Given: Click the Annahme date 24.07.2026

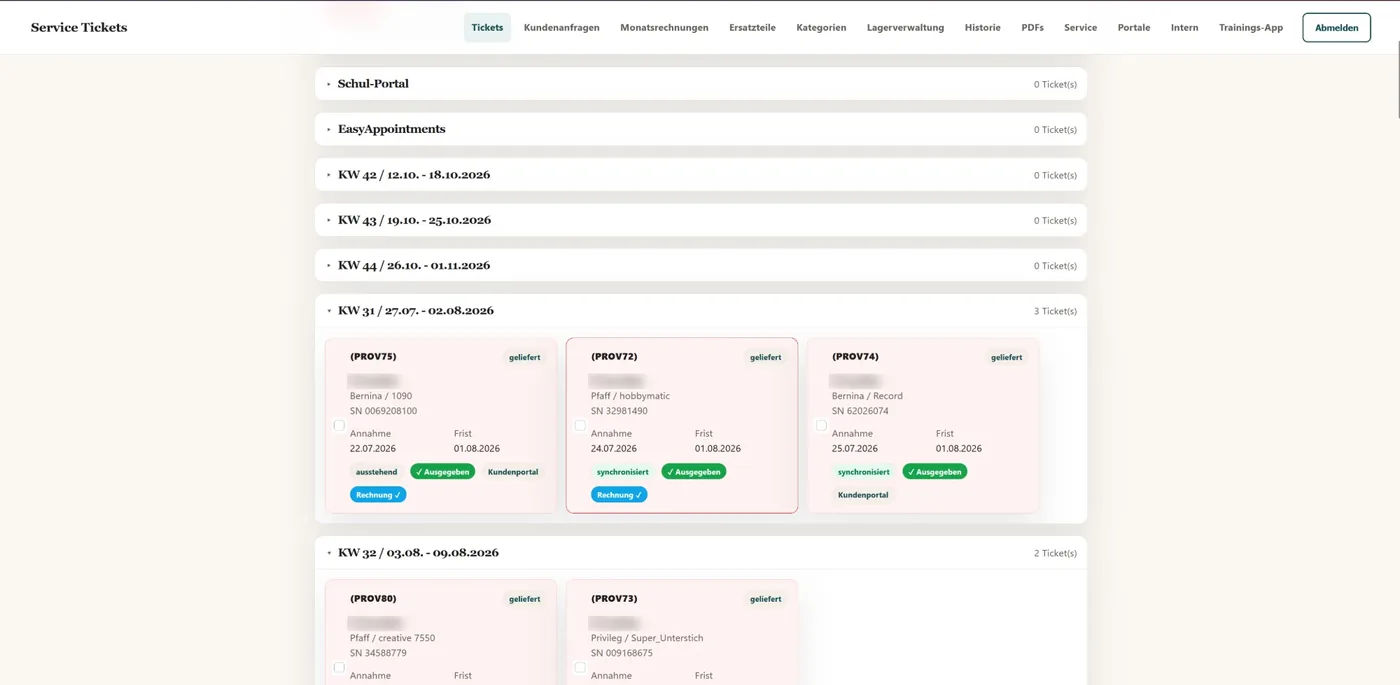Looking at the screenshot, I should (x=614, y=449).
